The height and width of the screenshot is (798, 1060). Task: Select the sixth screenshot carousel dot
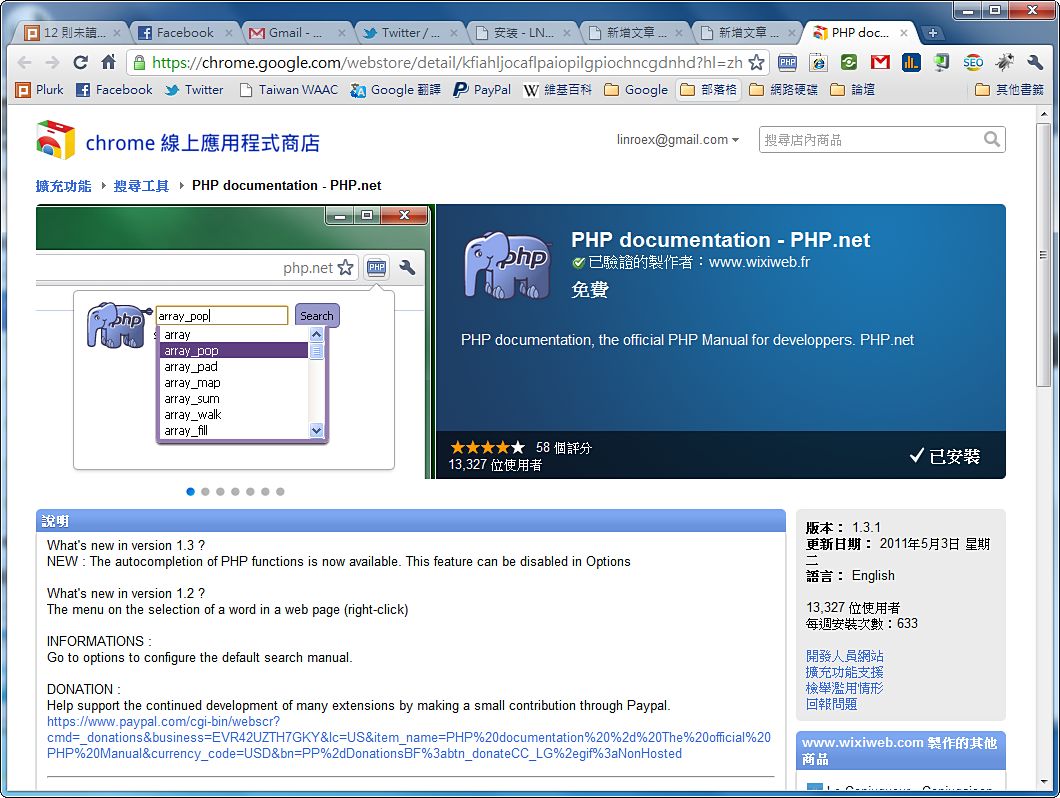pyautogui.click(x=265, y=492)
